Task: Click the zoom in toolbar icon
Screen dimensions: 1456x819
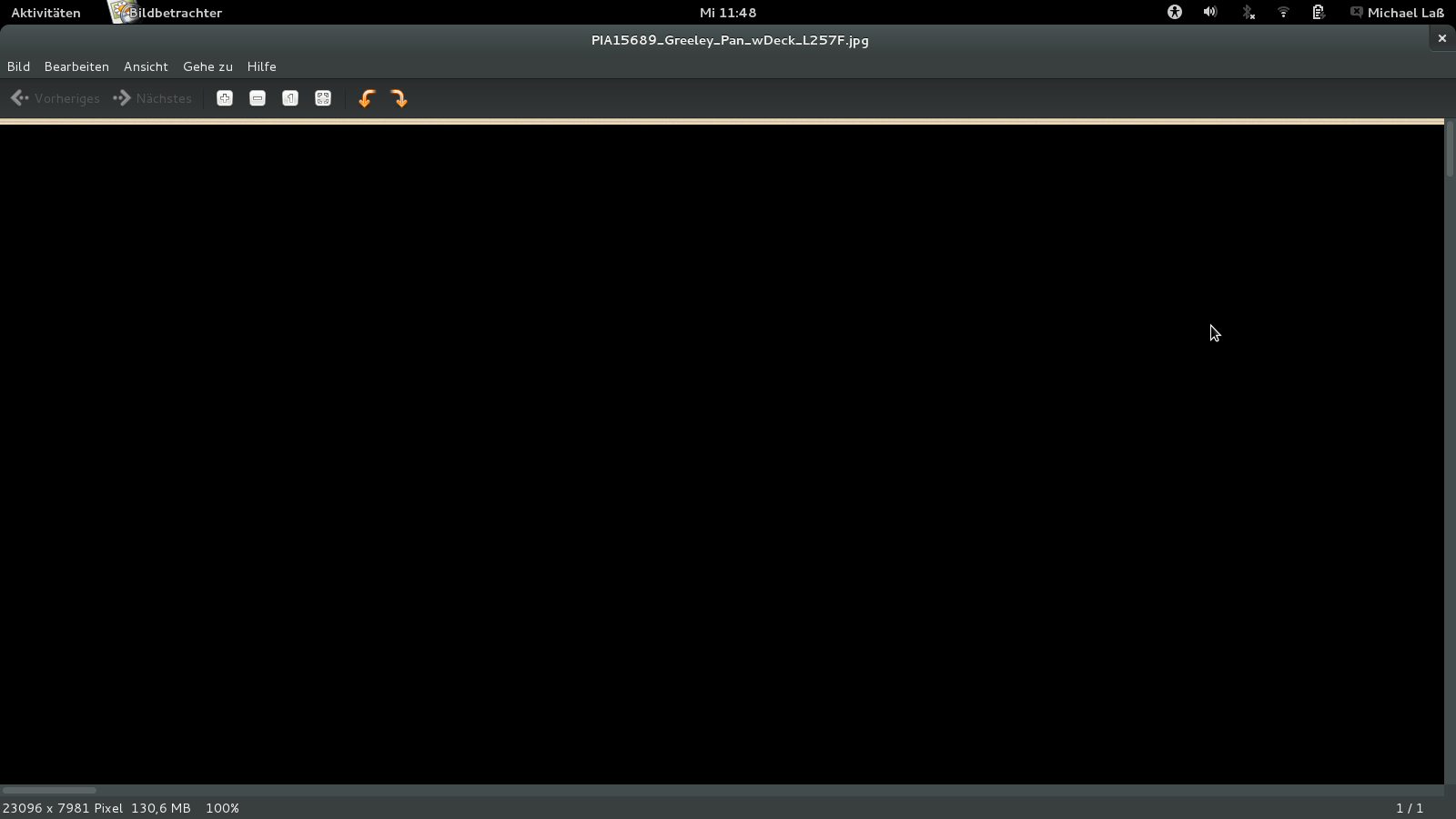Action: 225,98
